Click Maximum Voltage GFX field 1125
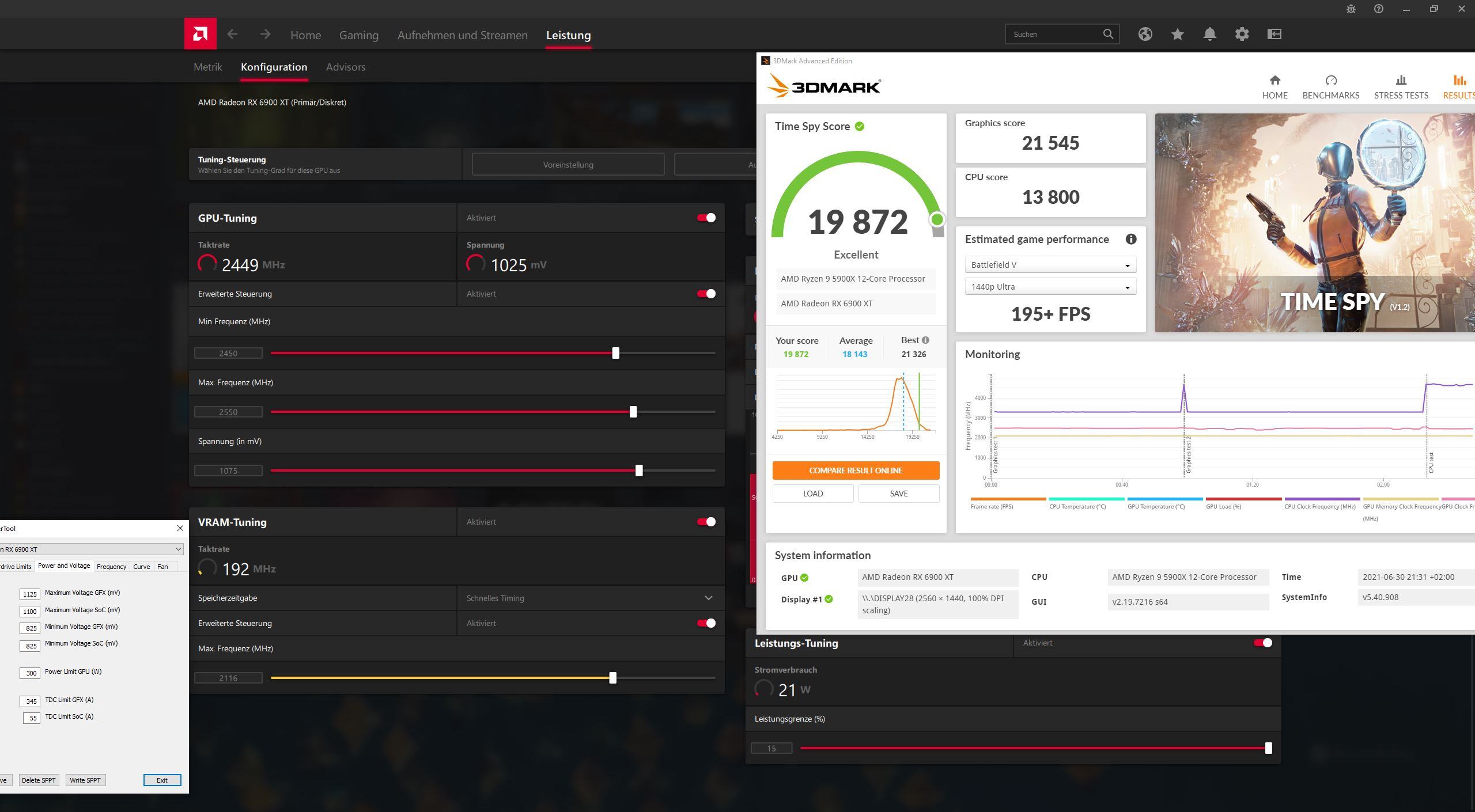This screenshot has height=812, width=1475. [x=30, y=594]
